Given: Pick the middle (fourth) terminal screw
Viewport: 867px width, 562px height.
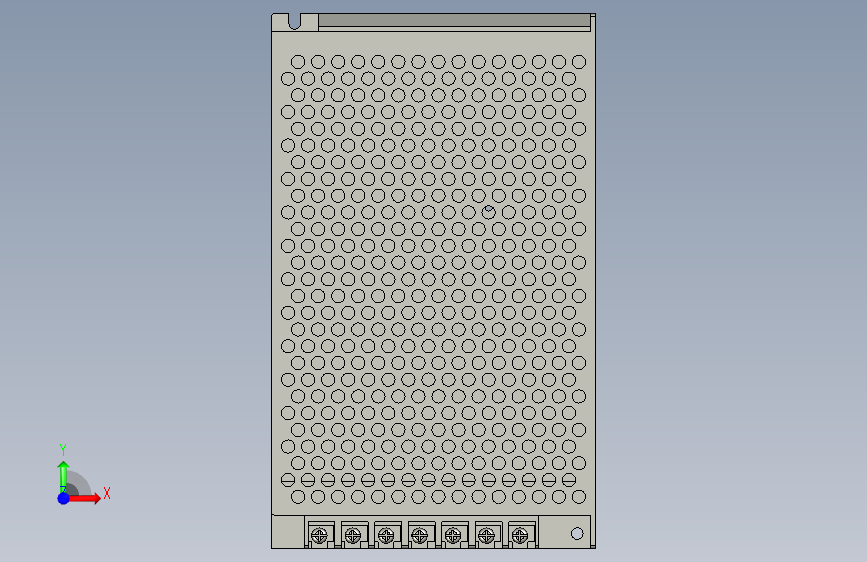Looking at the screenshot, I should coord(420,535).
